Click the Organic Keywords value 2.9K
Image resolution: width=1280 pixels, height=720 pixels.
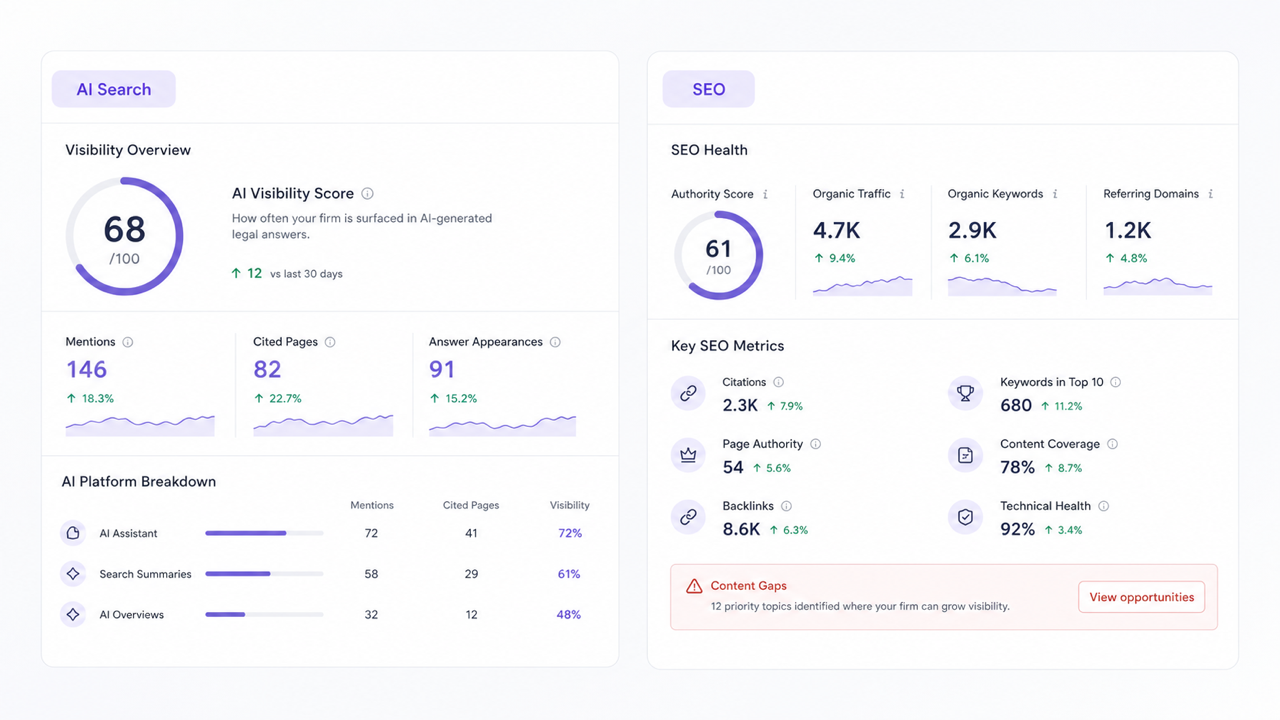point(972,230)
